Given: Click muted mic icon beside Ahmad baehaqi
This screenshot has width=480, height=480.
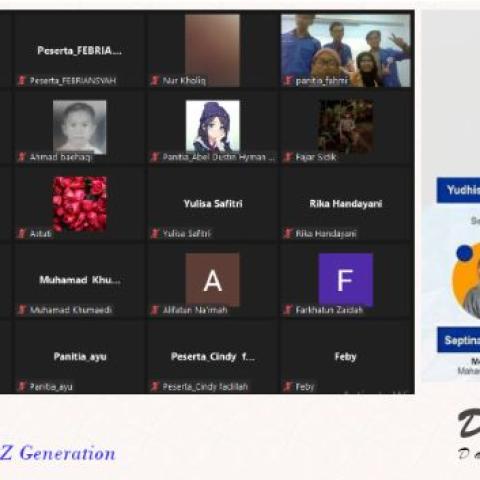Looking at the screenshot, I should (x=22, y=157).
